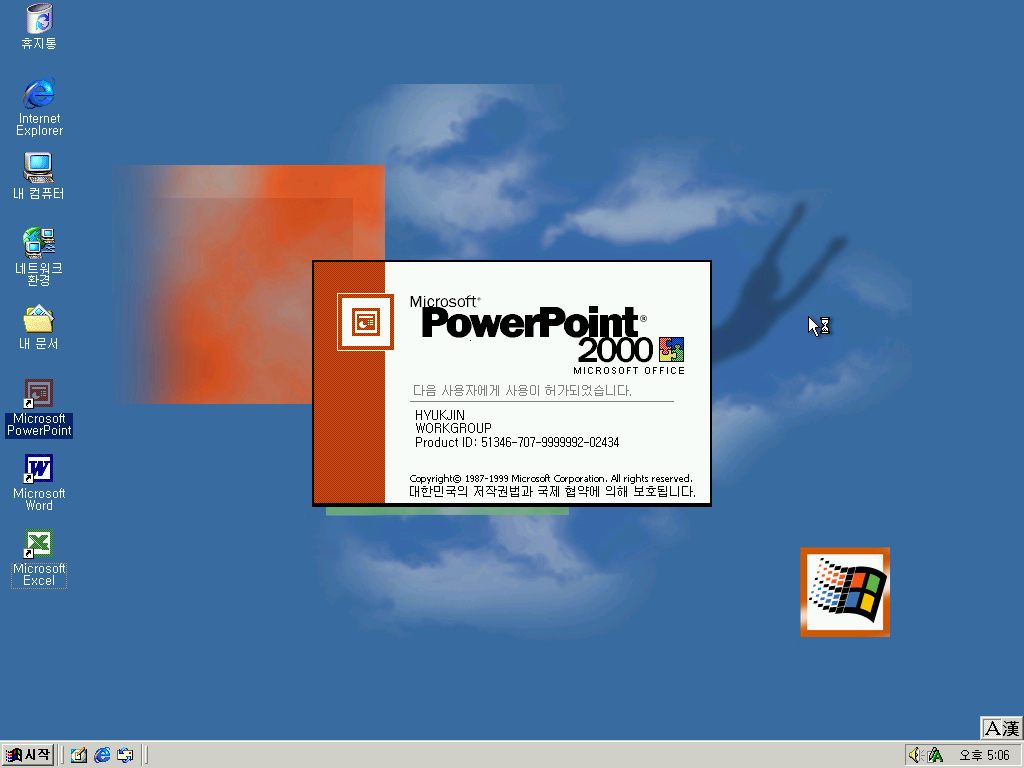Click the Product ID number text
This screenshot has width=1024, height=768.
coord(517,442)
